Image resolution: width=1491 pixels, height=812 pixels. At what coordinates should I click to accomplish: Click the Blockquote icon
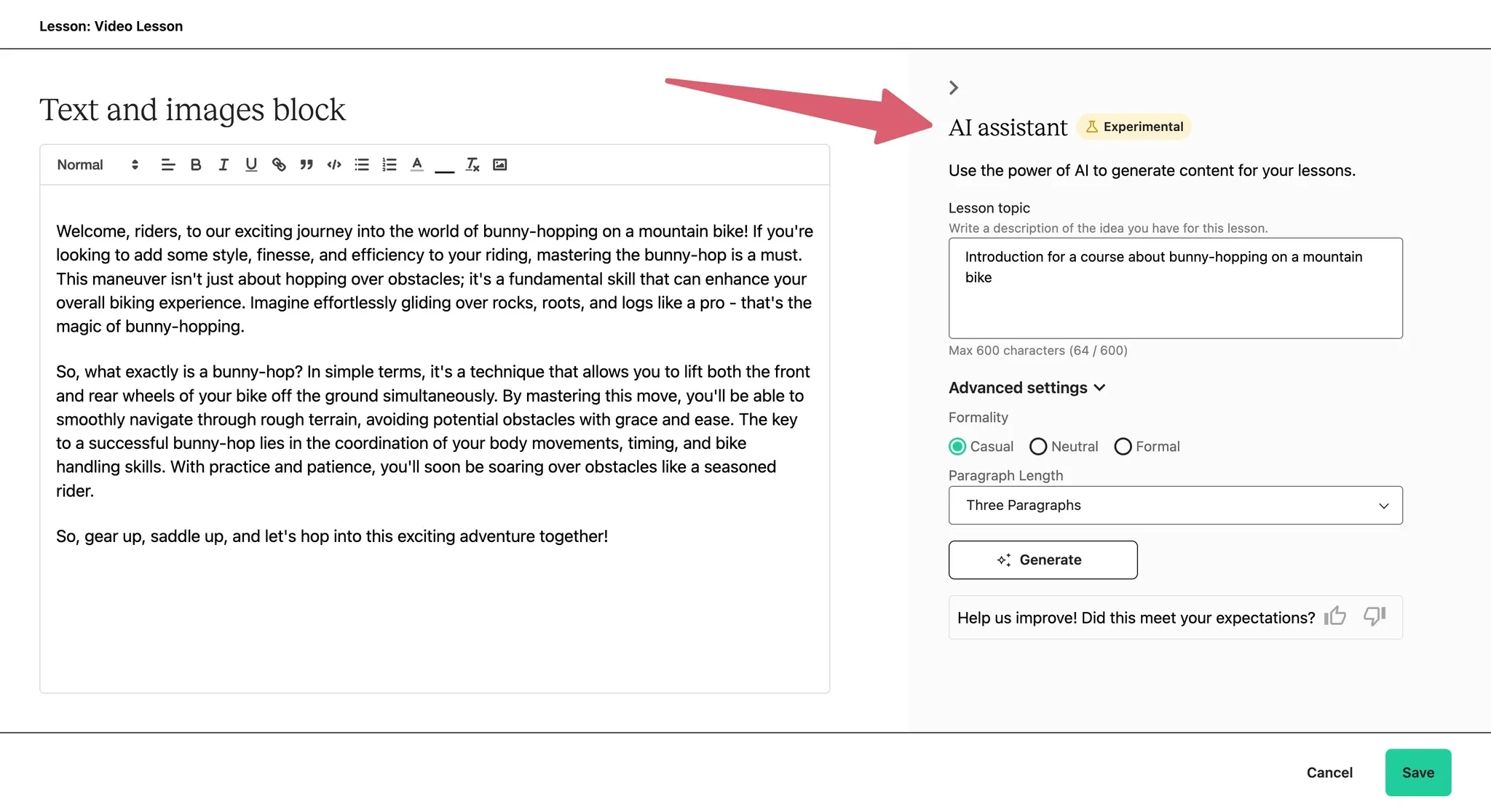306,164
